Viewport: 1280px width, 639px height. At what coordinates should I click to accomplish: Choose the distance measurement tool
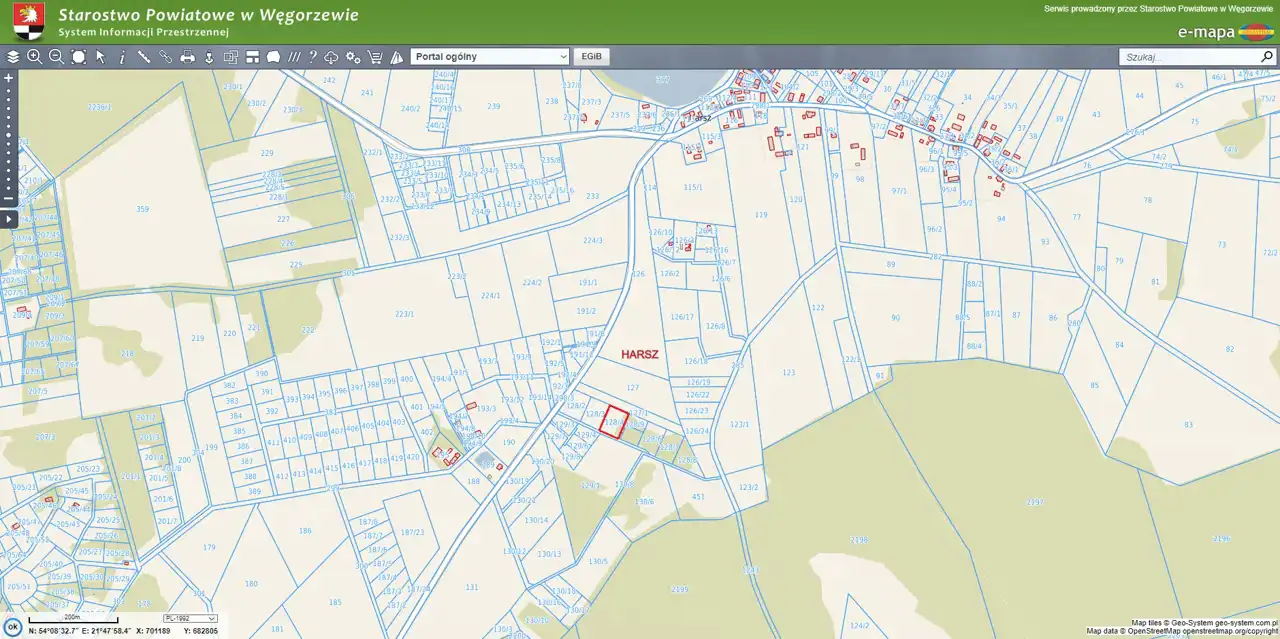[x=144, y=57]
